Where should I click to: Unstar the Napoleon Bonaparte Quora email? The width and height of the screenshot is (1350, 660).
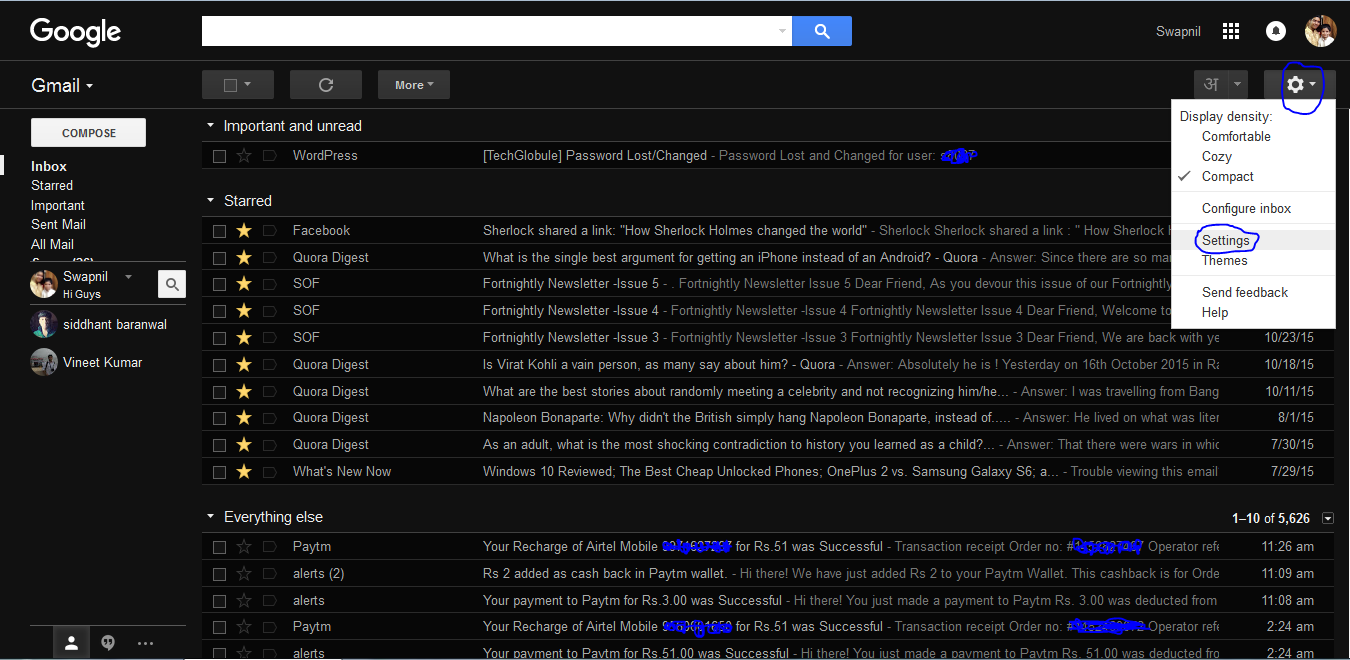point(244,418)
